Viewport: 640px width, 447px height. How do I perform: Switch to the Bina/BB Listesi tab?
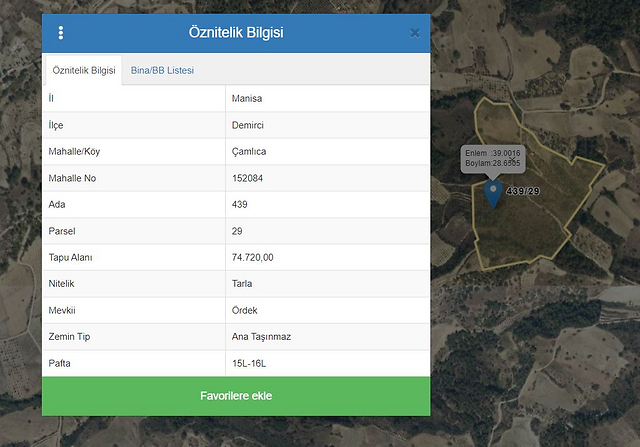point(162,70)
